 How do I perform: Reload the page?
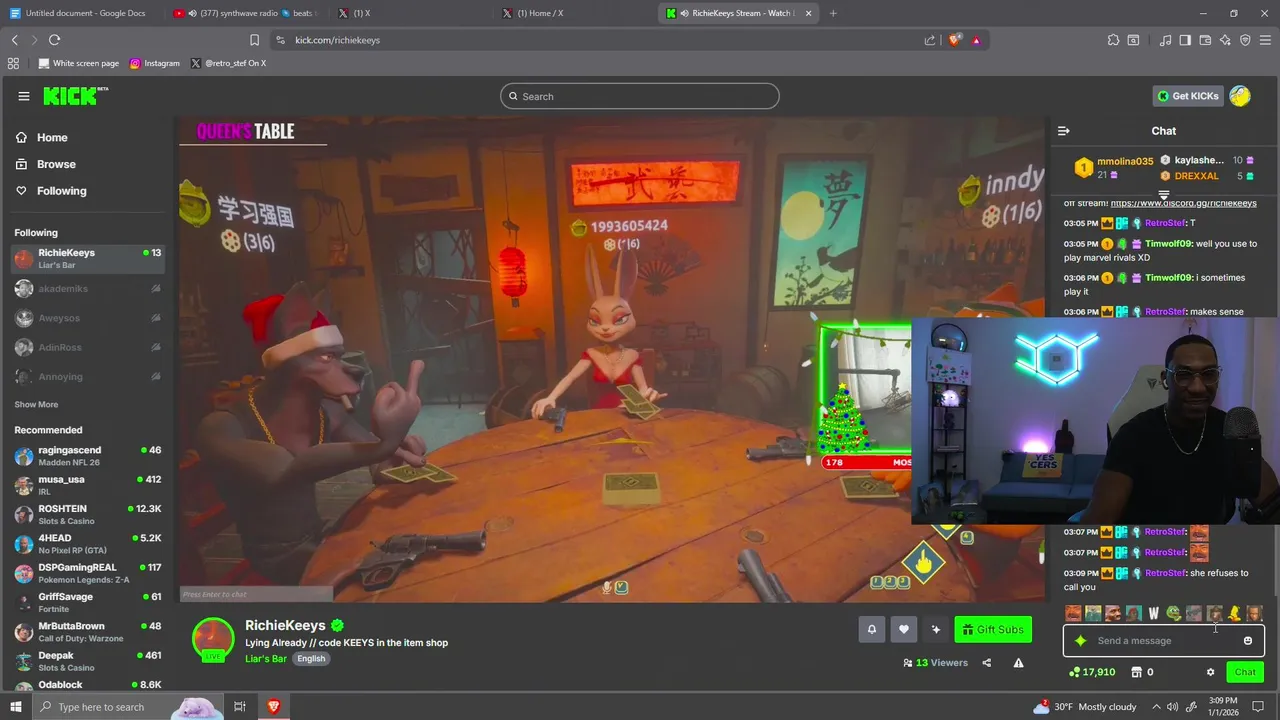(54, 40)
